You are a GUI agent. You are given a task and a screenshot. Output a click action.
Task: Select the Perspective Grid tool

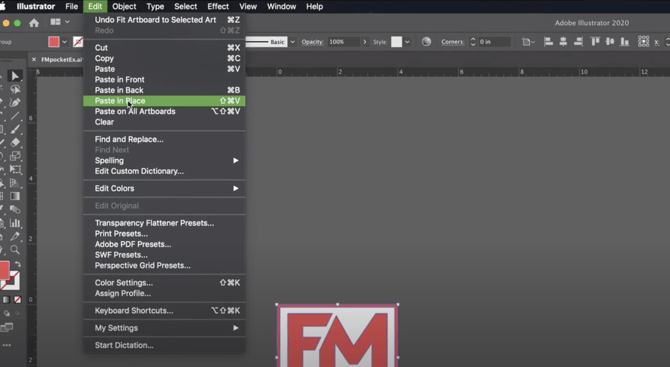[x=15, y=183]
